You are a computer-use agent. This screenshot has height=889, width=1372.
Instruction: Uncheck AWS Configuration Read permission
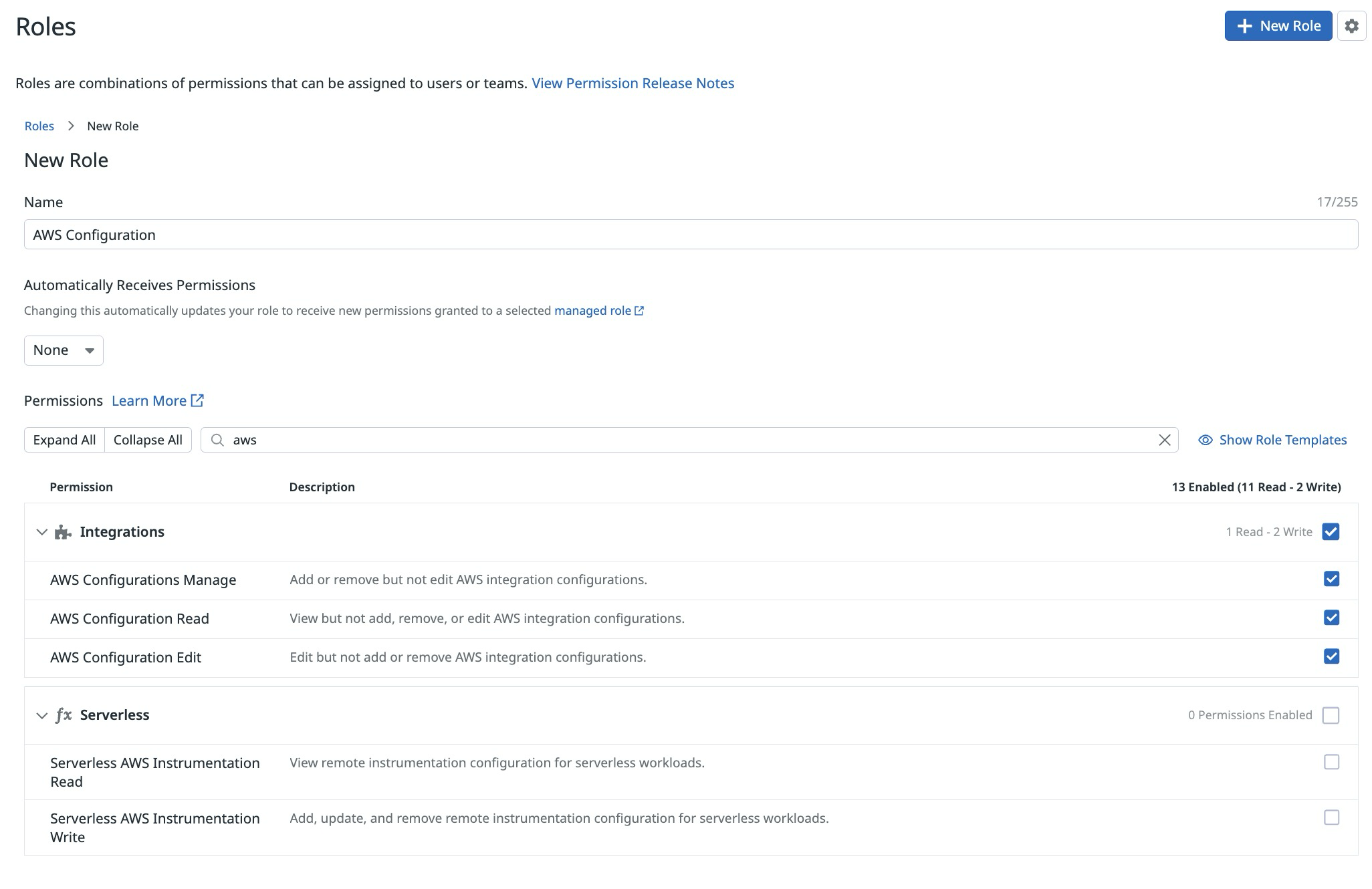[1331, 618]
